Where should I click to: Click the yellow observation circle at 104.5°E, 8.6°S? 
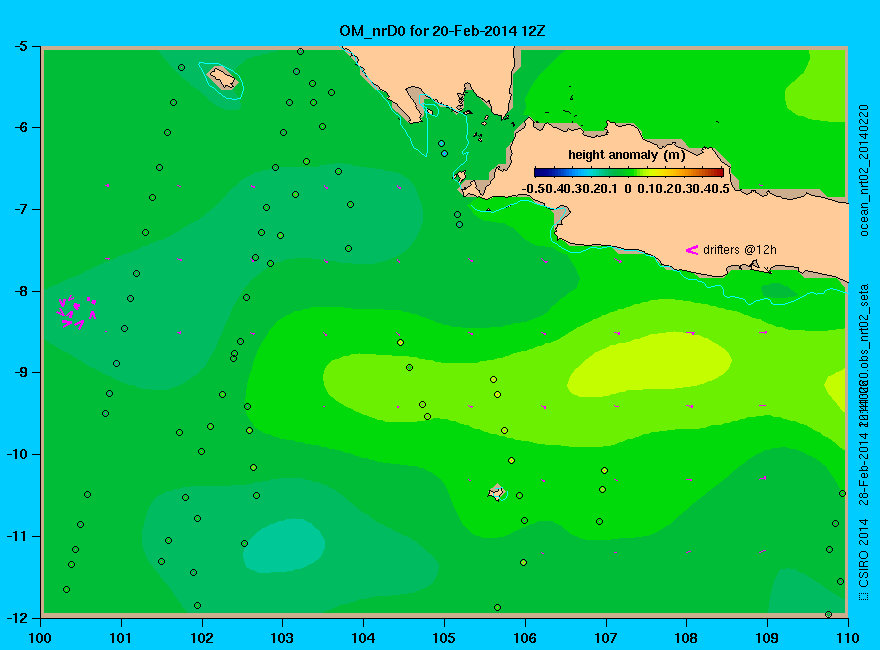pos(400,342)
